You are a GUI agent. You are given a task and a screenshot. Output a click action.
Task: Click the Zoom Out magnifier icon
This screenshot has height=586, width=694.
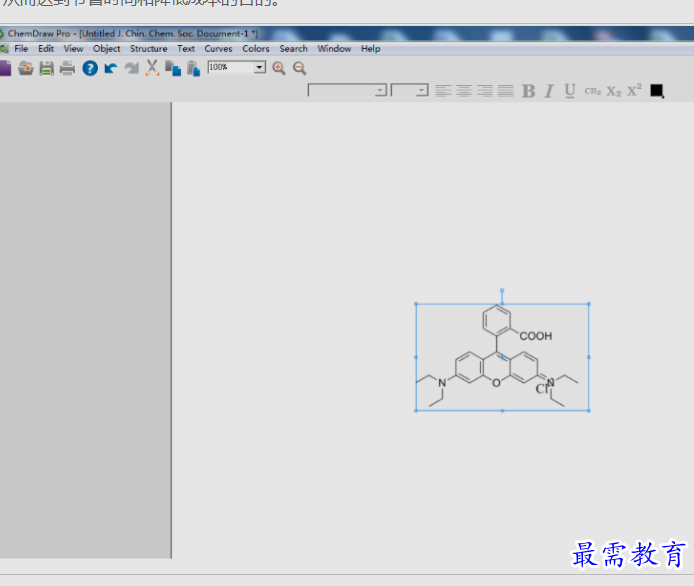(x=300, y=68)
